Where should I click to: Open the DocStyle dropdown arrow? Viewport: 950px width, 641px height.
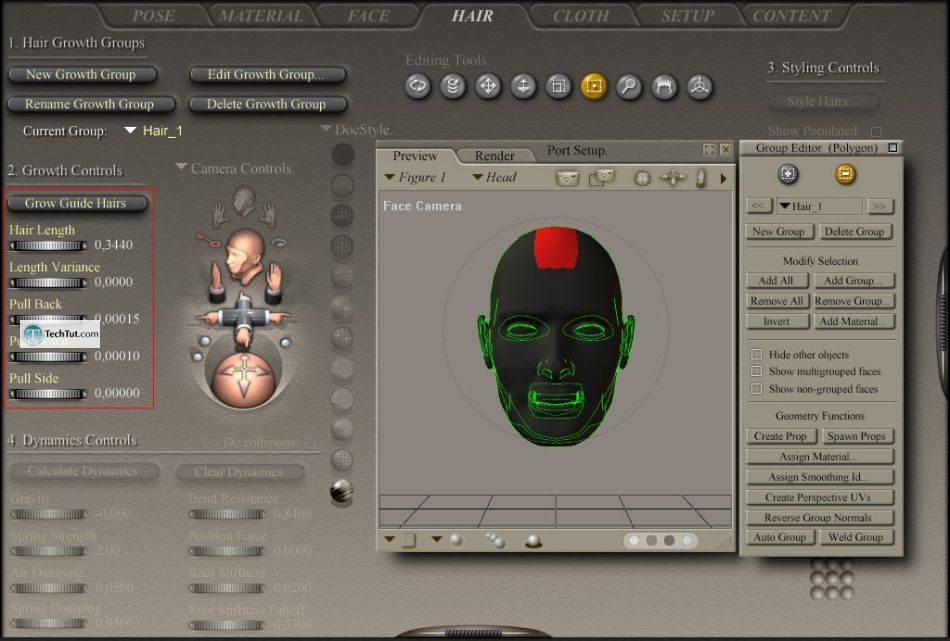326,128
